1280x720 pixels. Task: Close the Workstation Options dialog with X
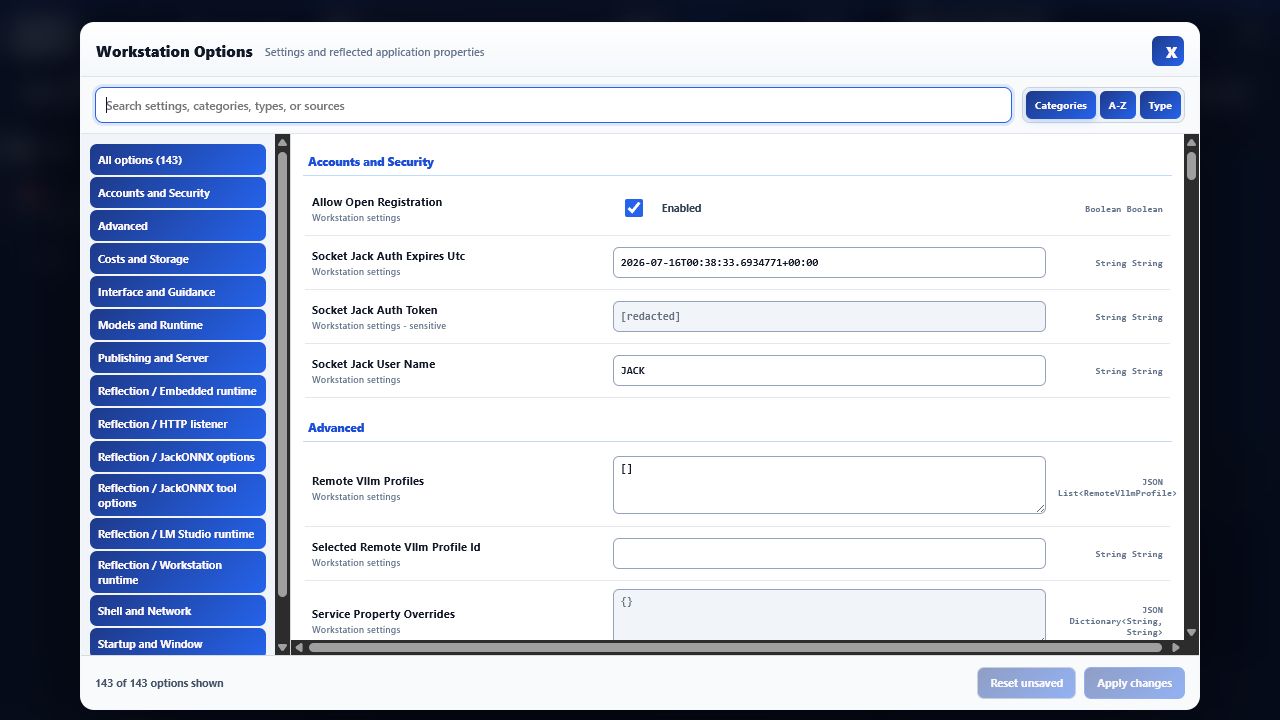1168,52
